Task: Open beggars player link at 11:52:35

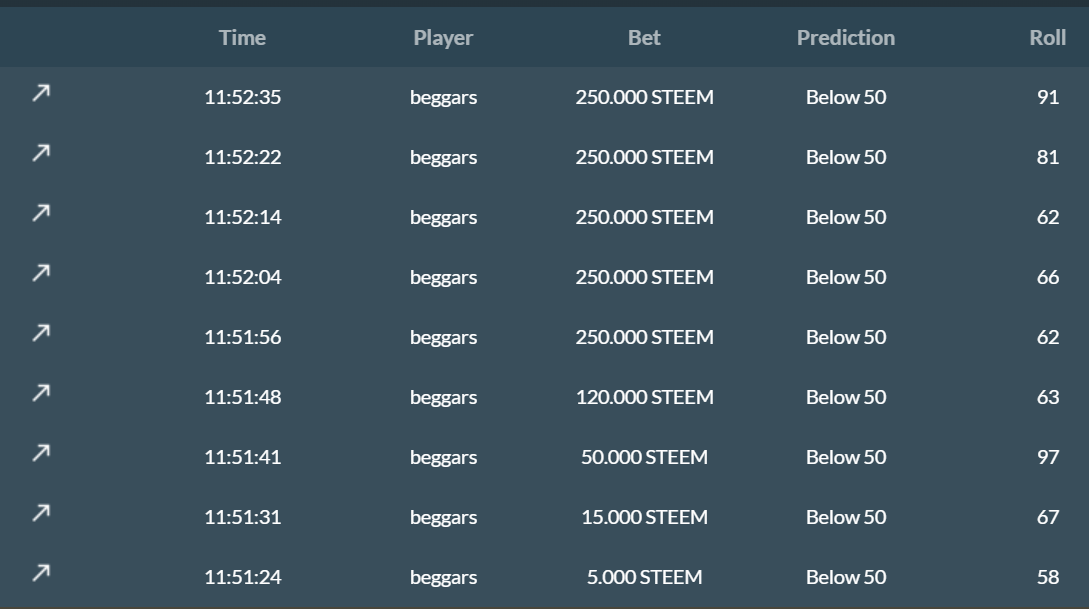Action: (x=443, y=98)
